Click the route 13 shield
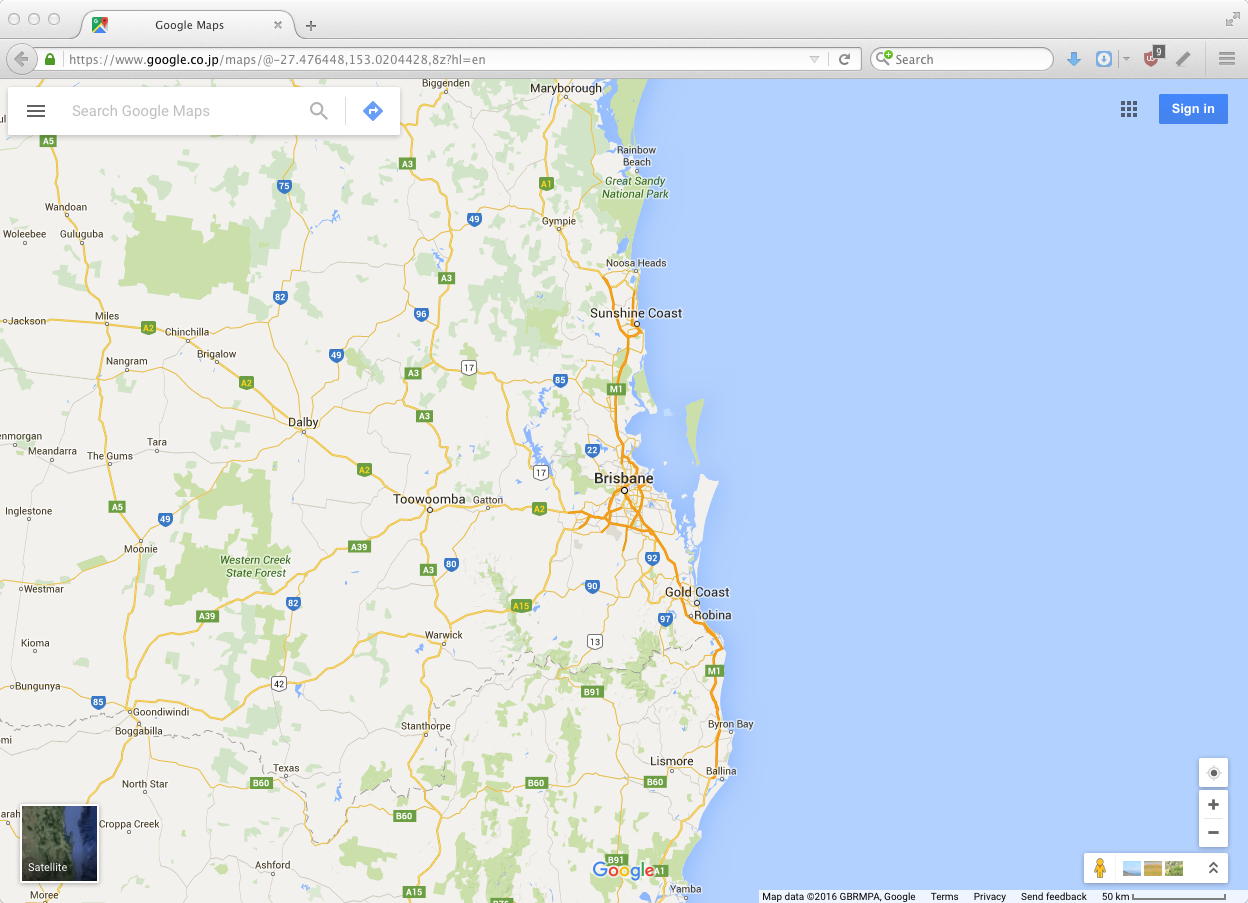 point(595,641)
